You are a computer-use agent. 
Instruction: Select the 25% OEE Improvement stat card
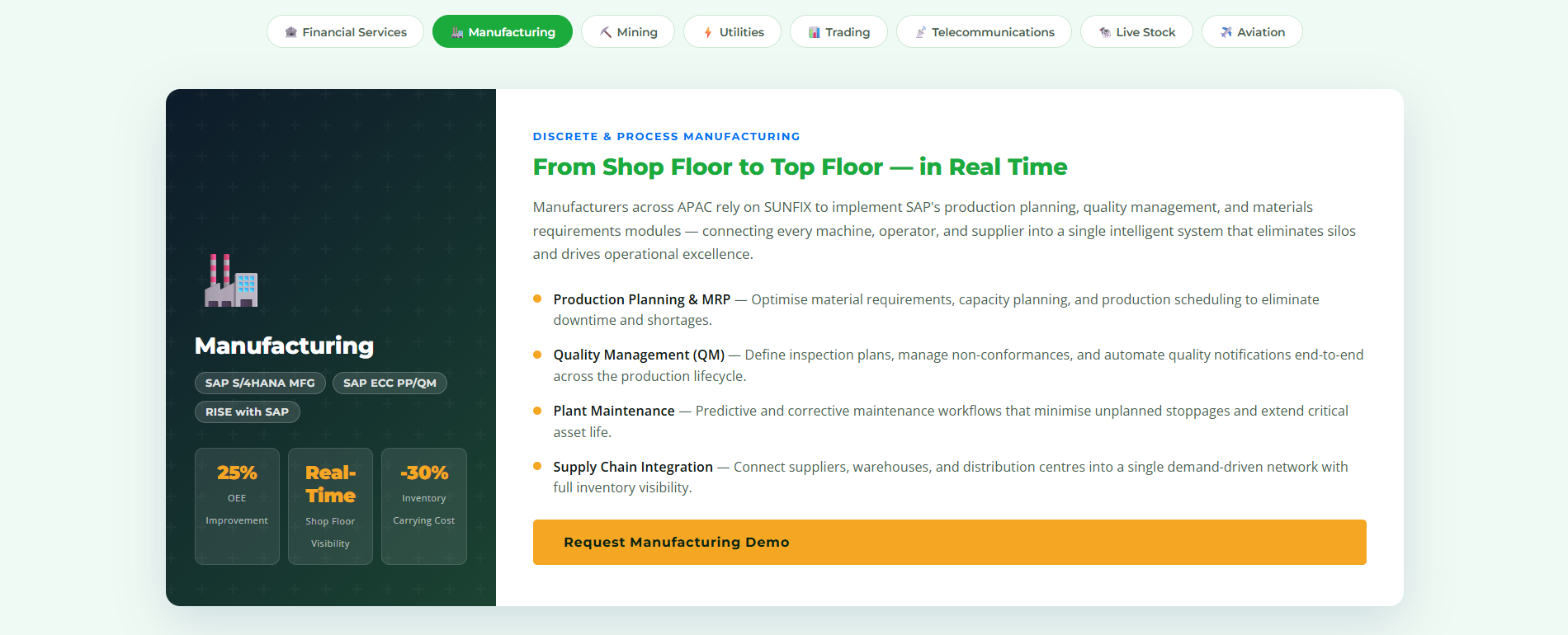pos(237,506)
